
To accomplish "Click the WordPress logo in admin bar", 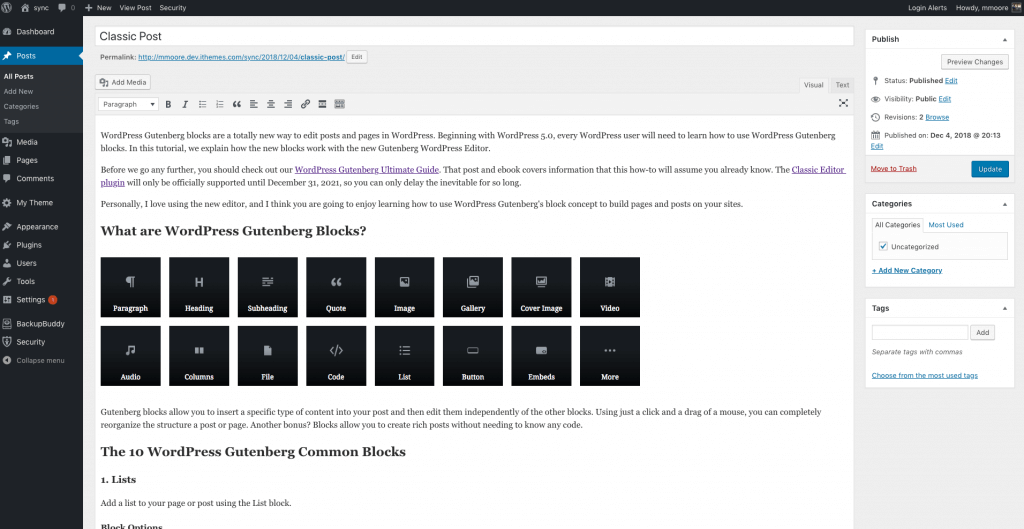I will coord(7,8).
